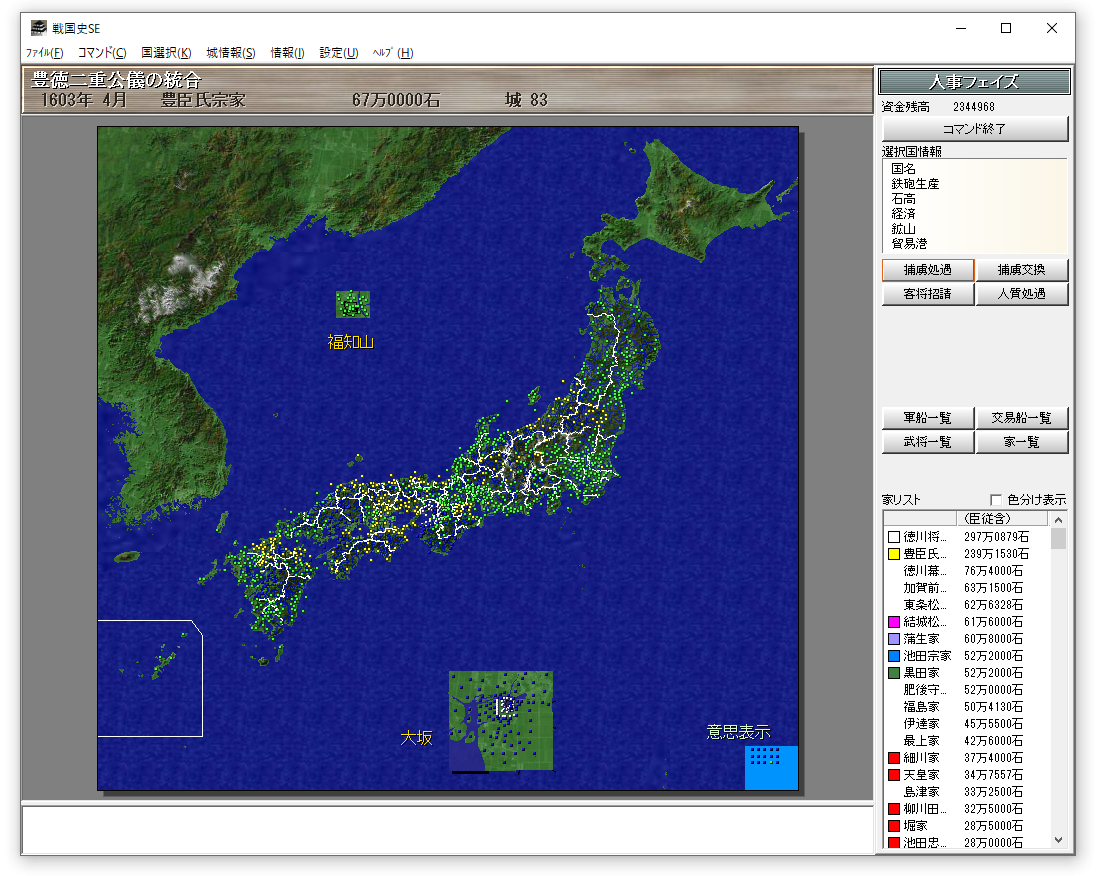Click the 戦国史SE app icon in title bar
This screenshot has height=876, width=1096.
pos(39,28)
